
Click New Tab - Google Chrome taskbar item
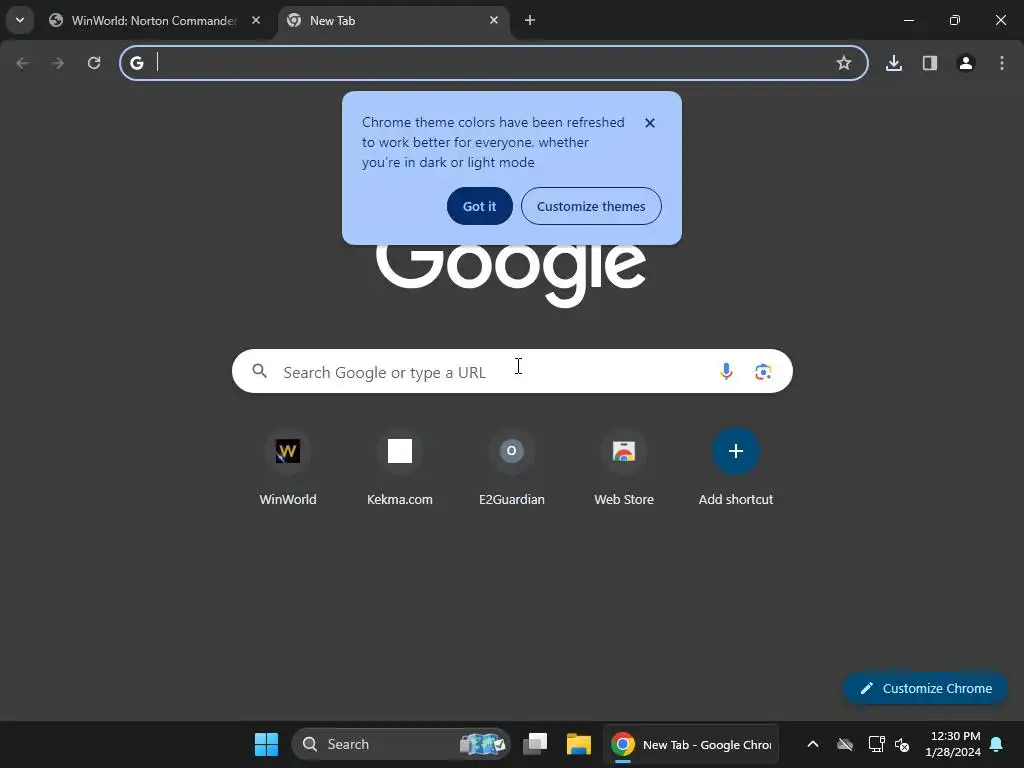click(691, 744)
